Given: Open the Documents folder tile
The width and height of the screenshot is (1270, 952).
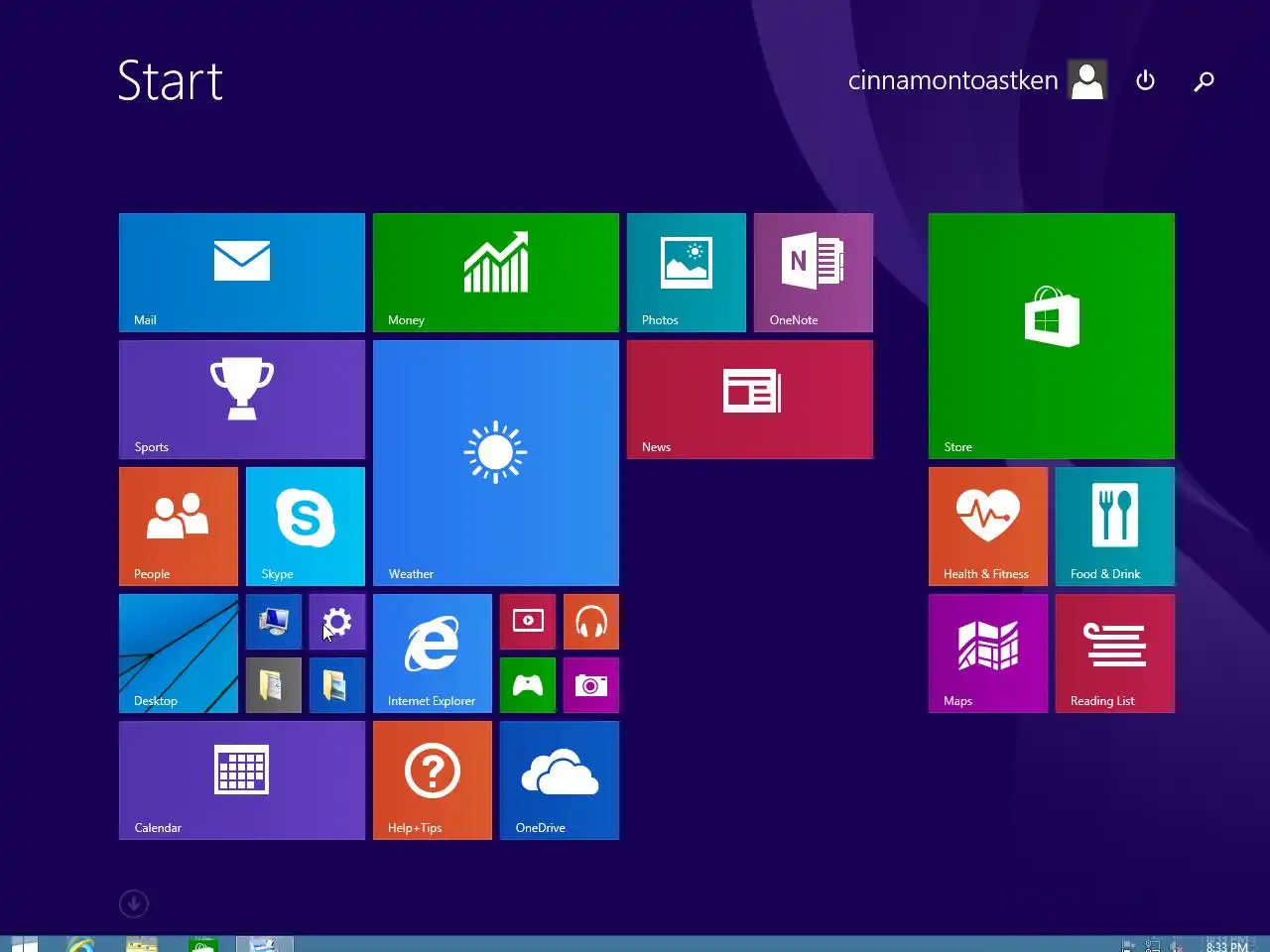Looking at the screenshot, I should pyautogui.click(x=274, y=685).
